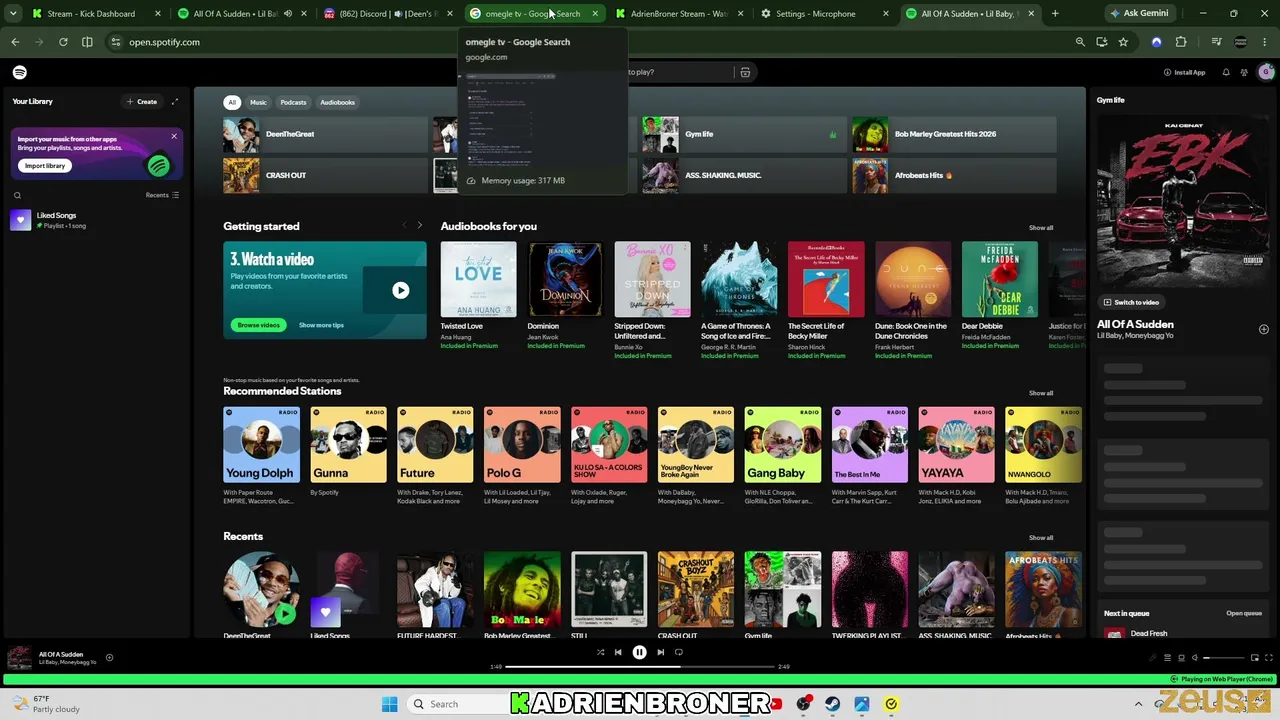Close the Import your music banner
This screenshot has width=1280, height=720.
point(174,136)
